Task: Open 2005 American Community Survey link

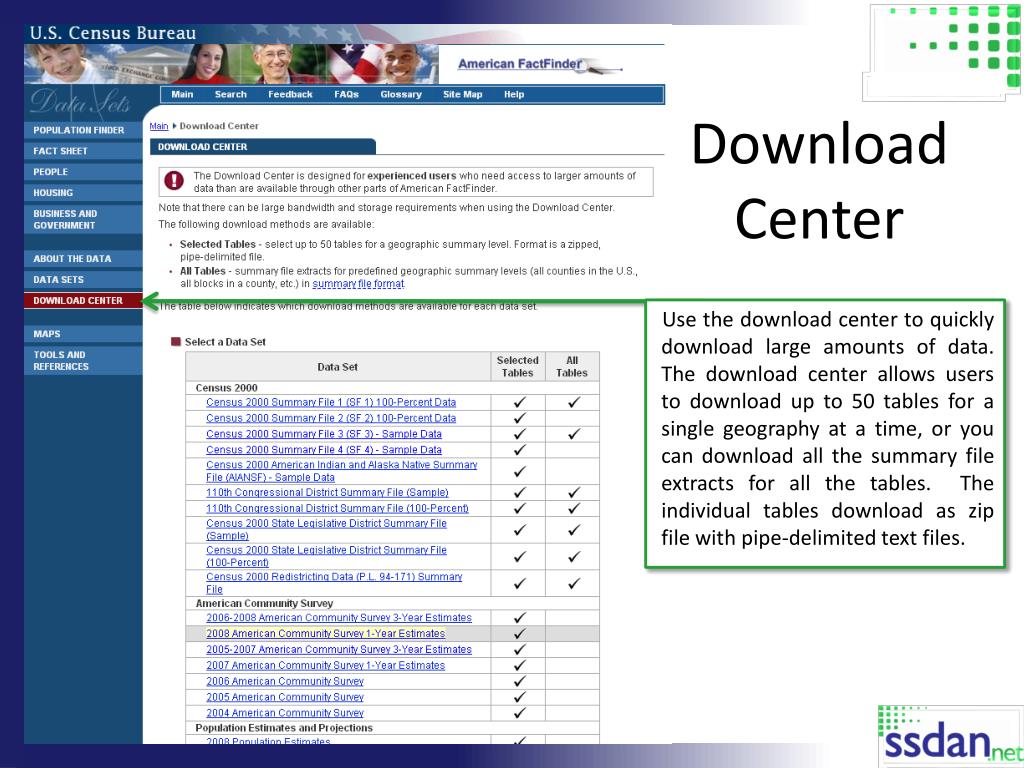Action: pos(285,697)
